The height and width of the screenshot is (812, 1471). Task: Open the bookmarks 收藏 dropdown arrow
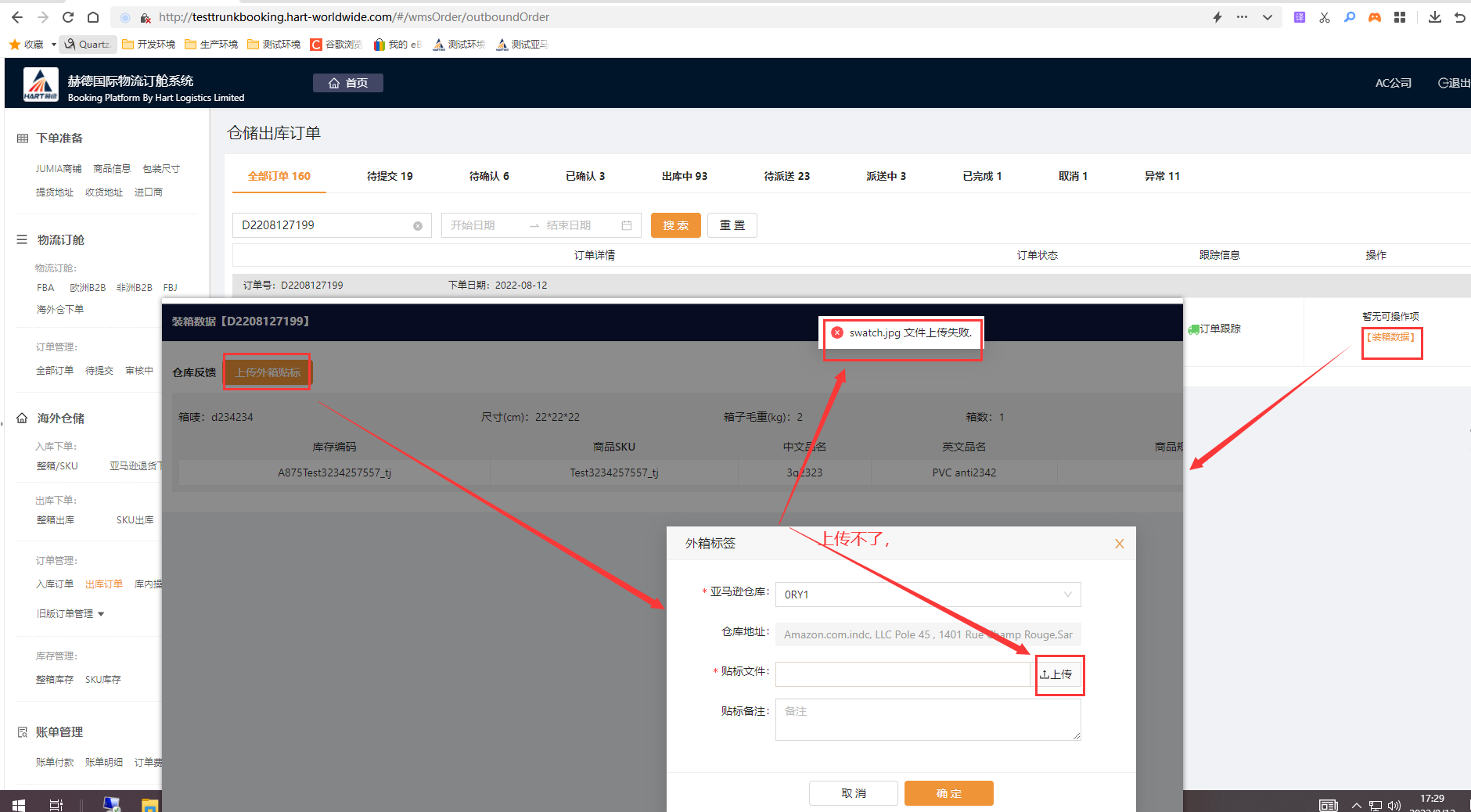(x=53, y=45)
